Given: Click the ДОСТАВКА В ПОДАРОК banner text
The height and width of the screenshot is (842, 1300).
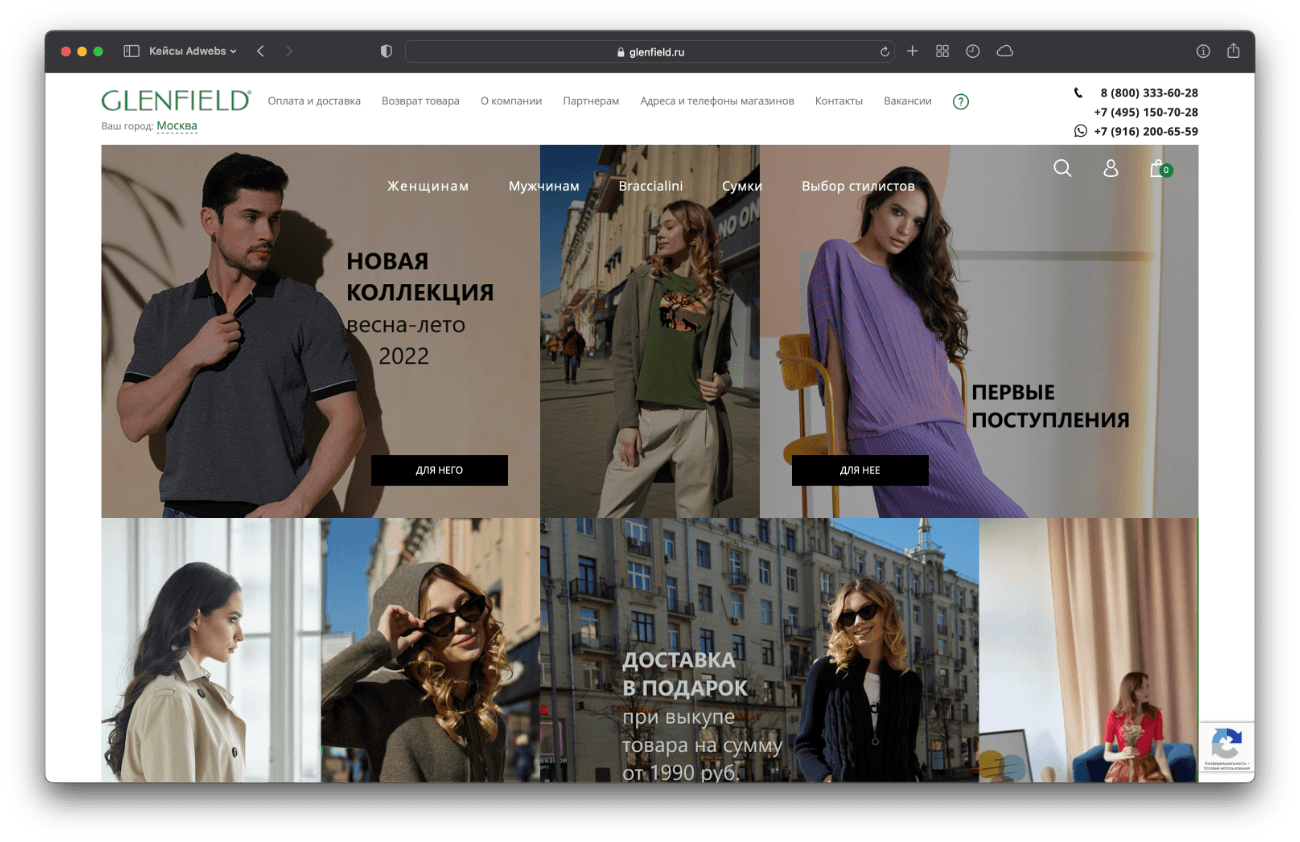Looking at the screenshot, I should (685, 674).
